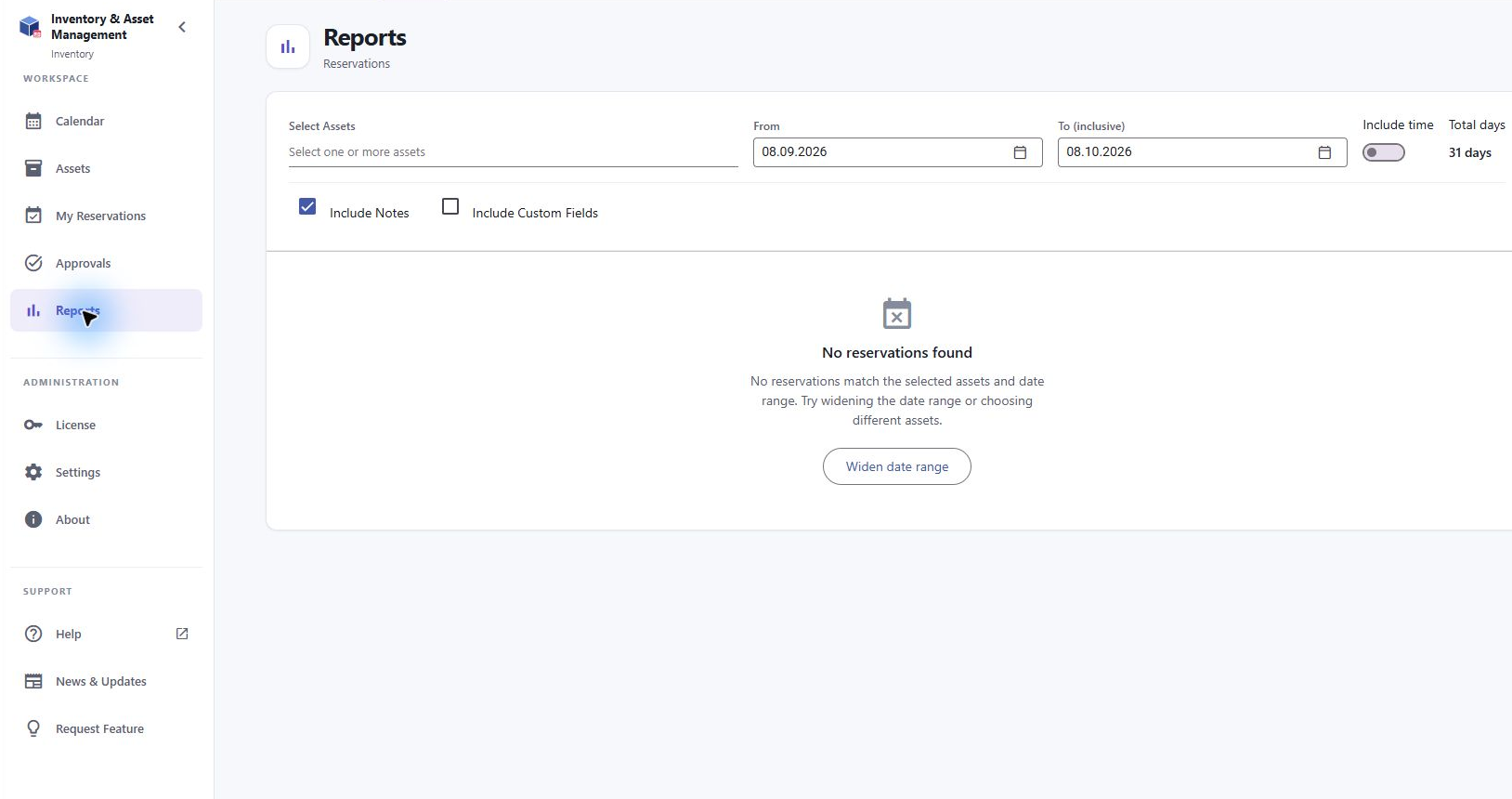This screenshot has width=1512, height=799.
Task: Uncheck the Include Notes checkbox
Action: pos(307,206)
